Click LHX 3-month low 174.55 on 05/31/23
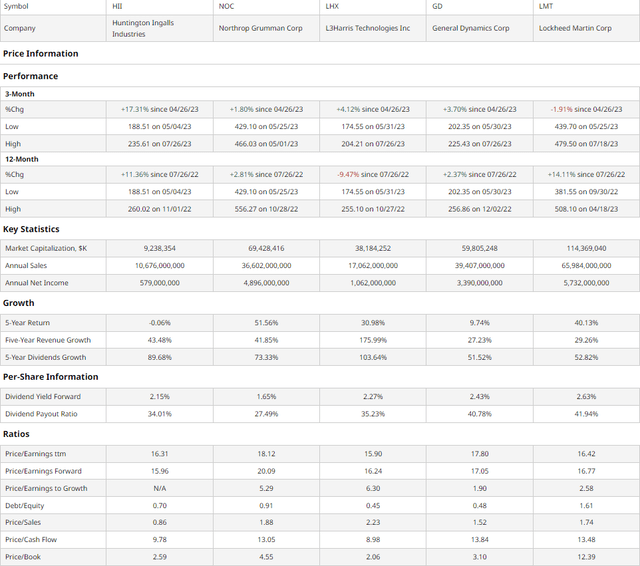 (373, 127)
